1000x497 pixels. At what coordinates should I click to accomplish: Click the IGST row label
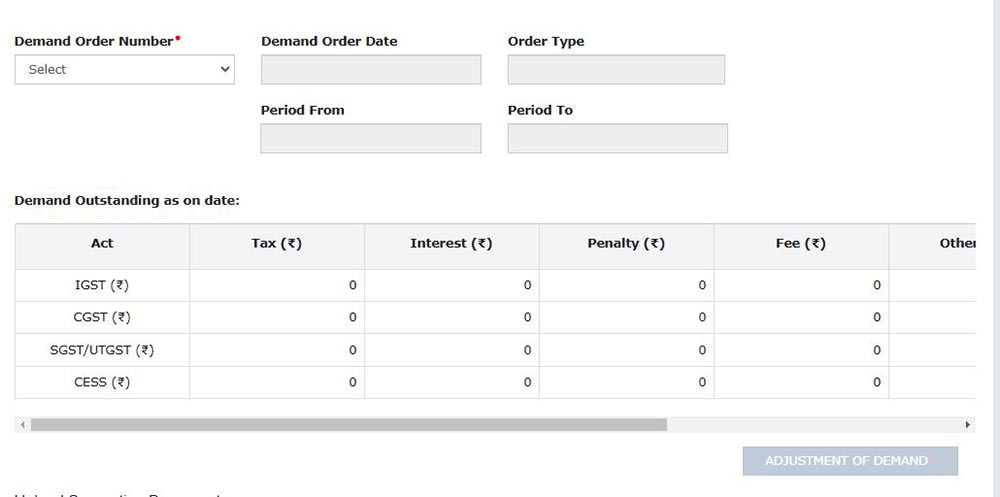pyautogui.click(x=102, y=286)
